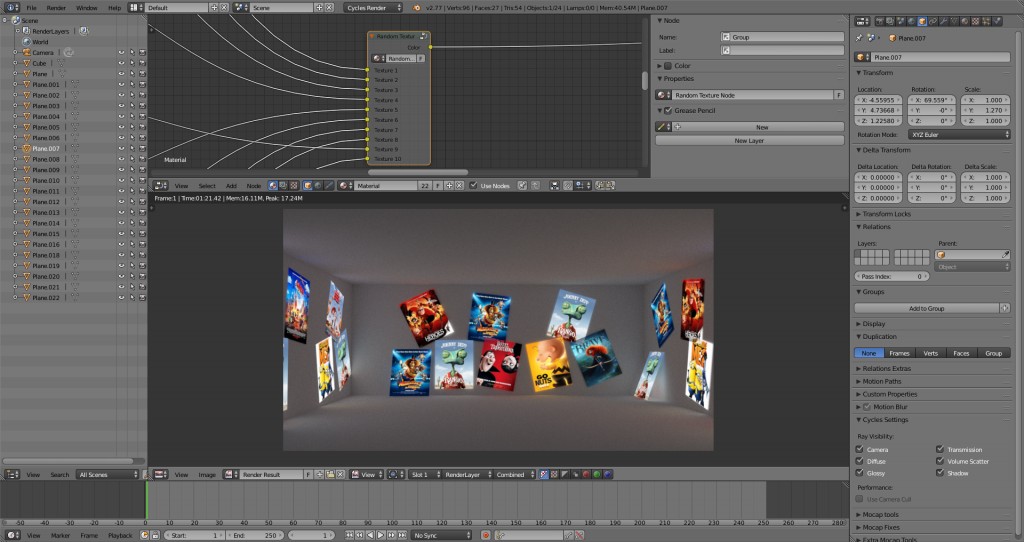Select texture nodes tree type icon
The height and width of the screenshot is (542, 1024).
tap(294, 185)
